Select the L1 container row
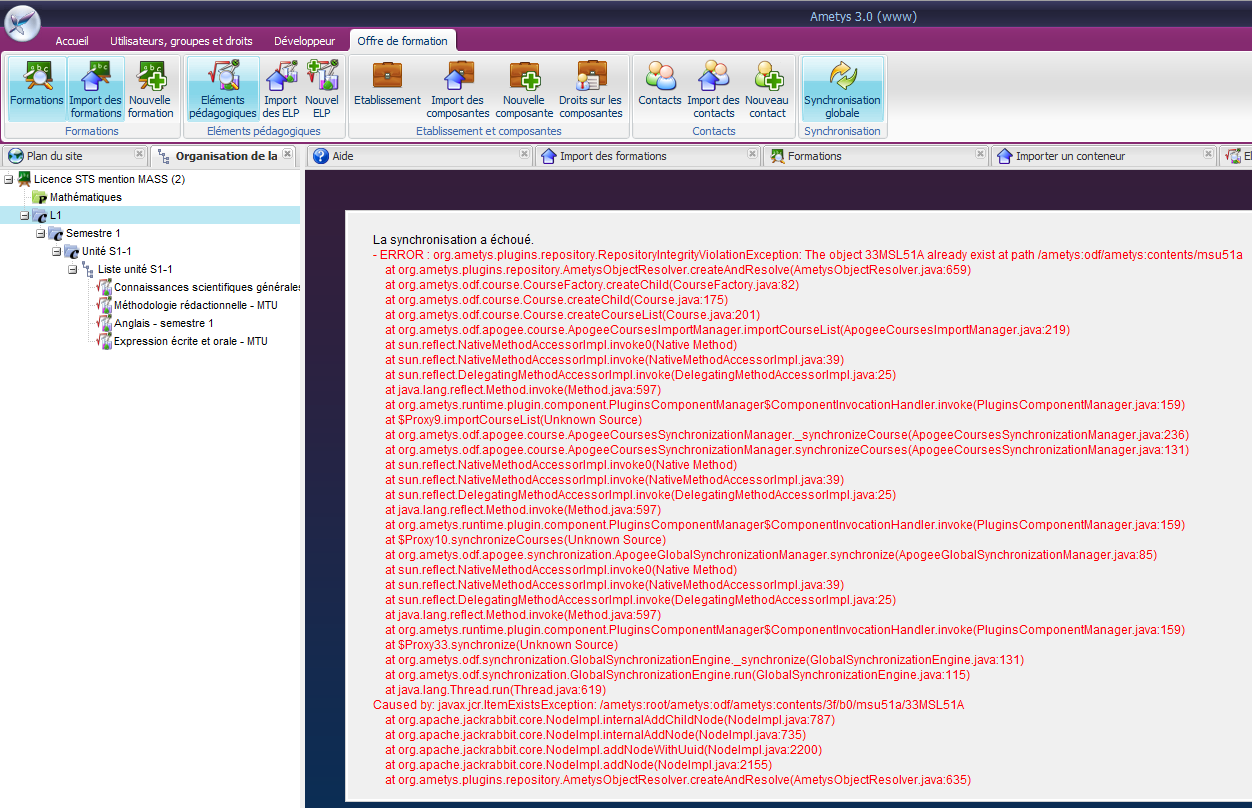This screenshot has height=808, width=1252. pyautogui.click(x=150, y=215)
